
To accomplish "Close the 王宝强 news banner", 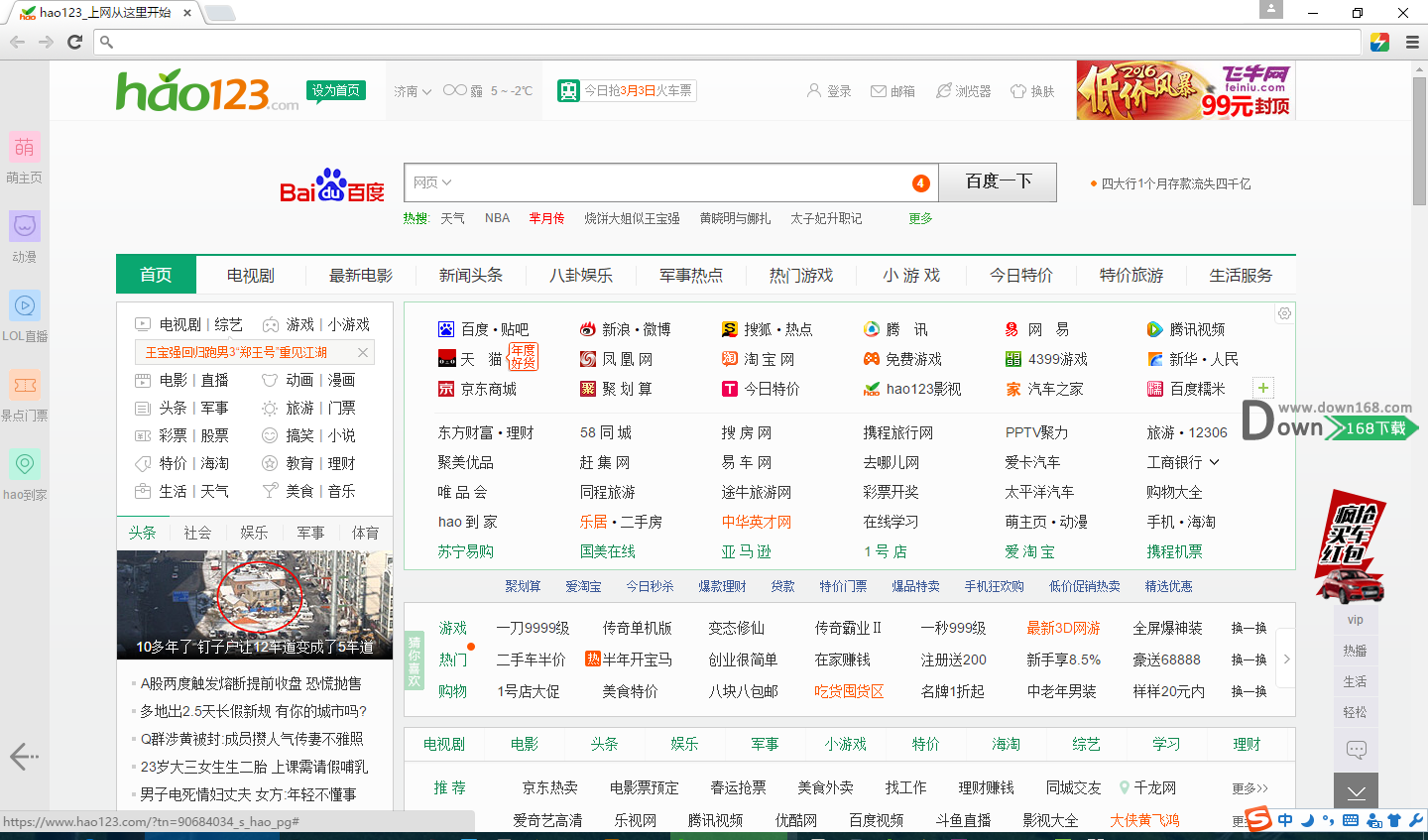I will [362, 352].
